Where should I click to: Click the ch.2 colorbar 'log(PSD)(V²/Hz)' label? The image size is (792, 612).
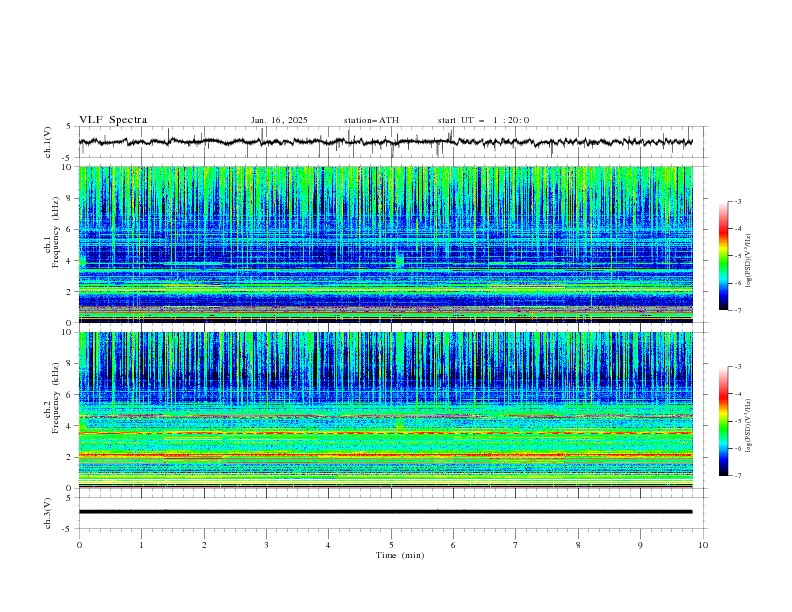pyautogui.click(x=748, y=426)
